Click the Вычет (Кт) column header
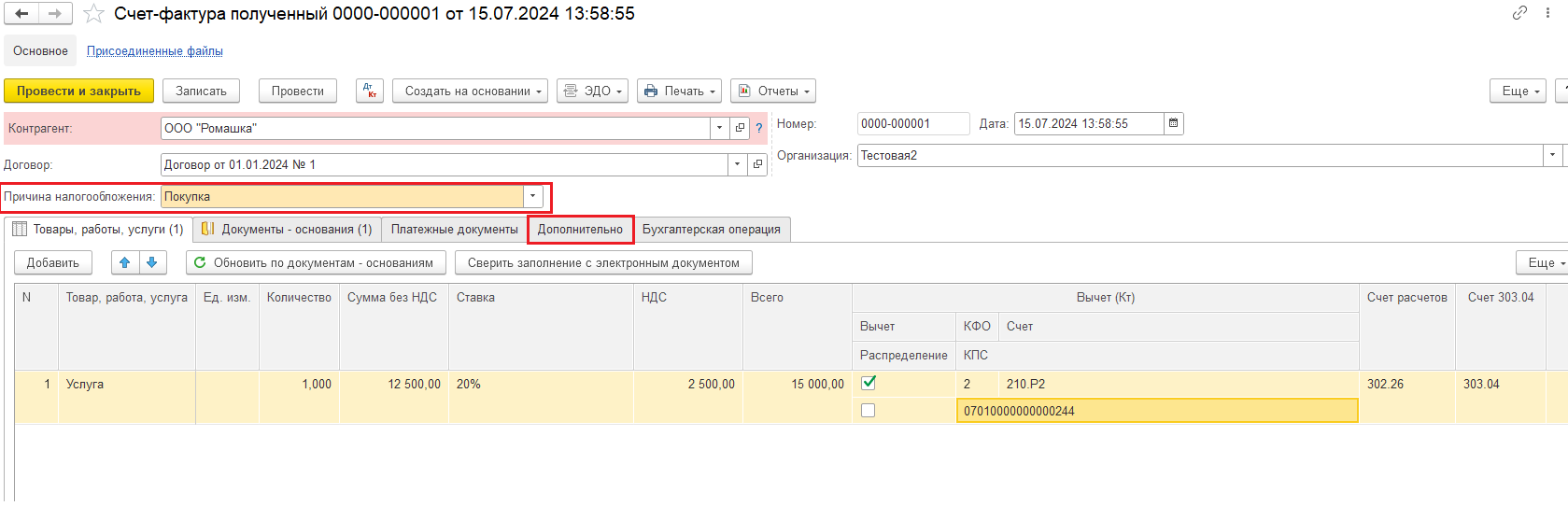 tap(1106, 297)
